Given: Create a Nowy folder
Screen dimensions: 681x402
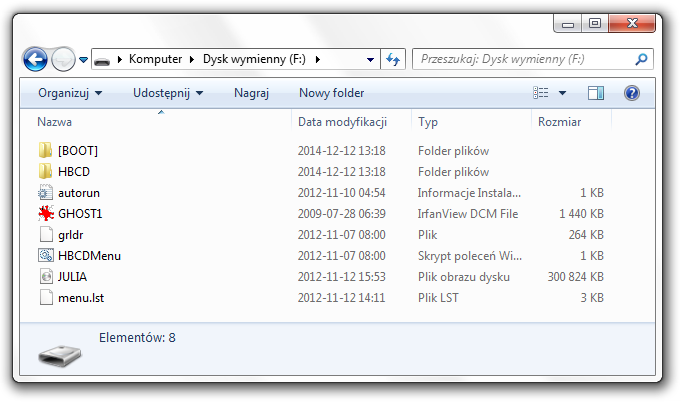Looking at the screenshot, I should pyautogui.click(x=331, y=93).
